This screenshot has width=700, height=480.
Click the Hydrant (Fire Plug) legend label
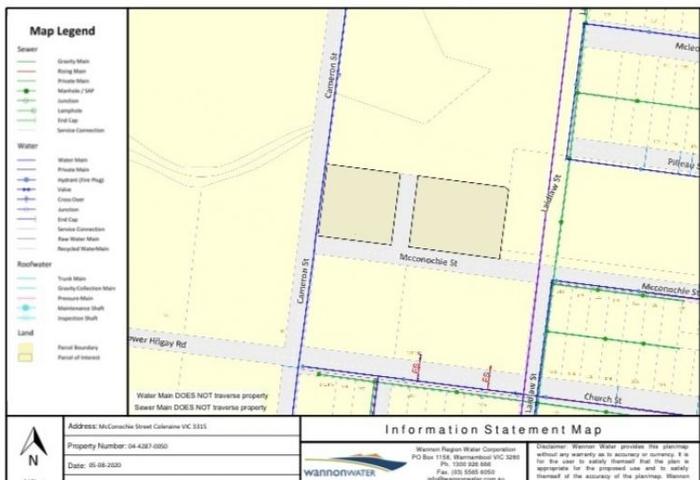80,180
